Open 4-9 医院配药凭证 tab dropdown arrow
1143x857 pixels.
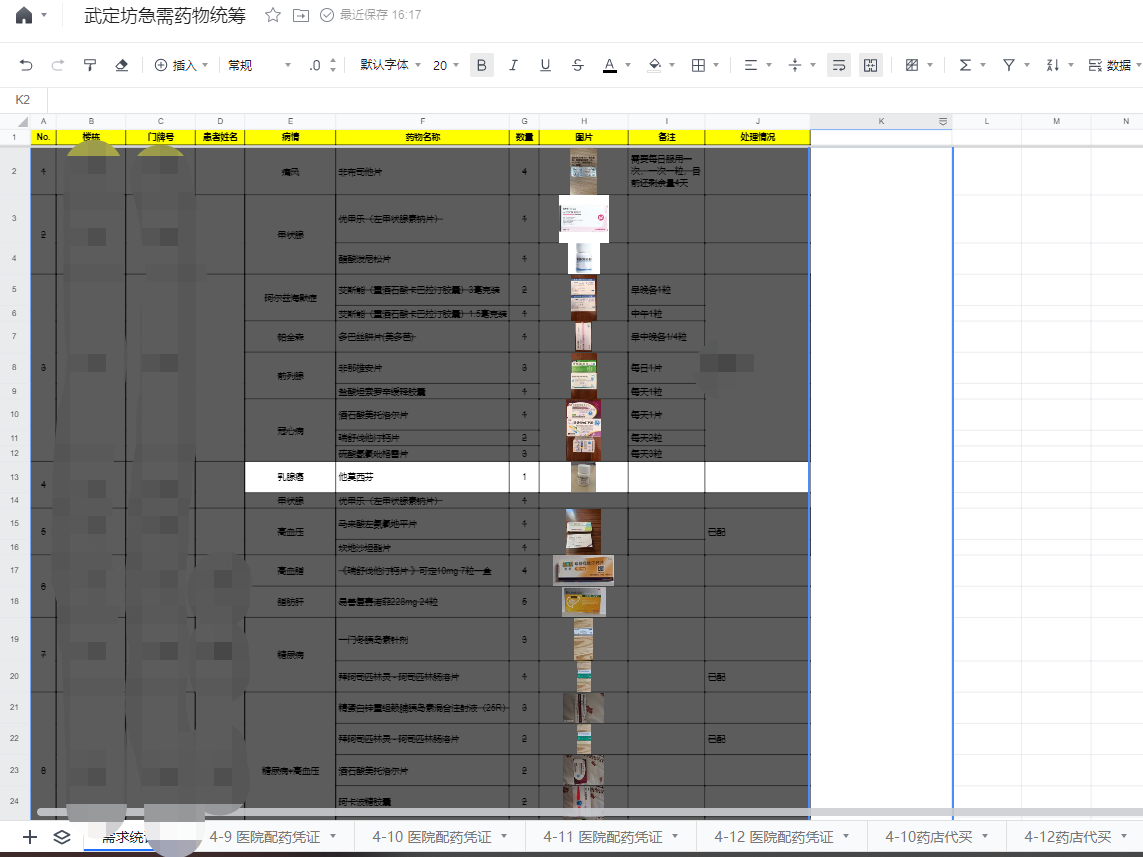[x=333, y=837]
